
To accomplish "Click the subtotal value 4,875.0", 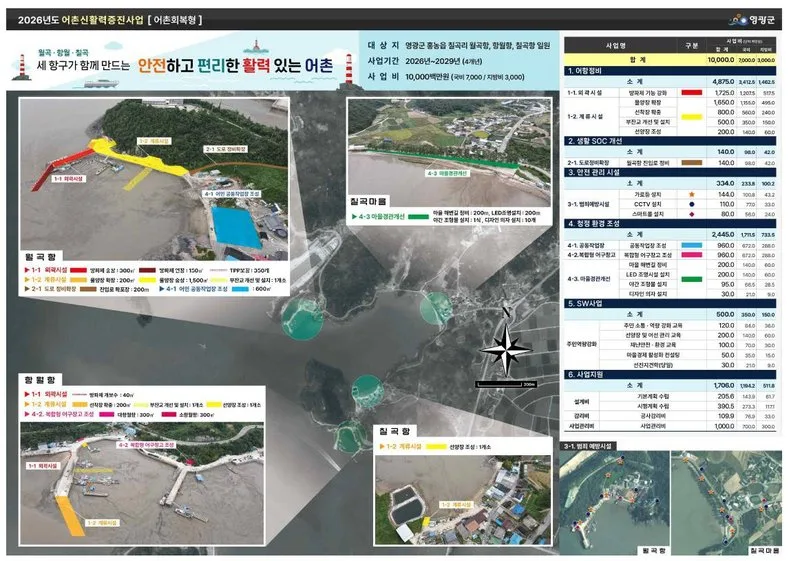I will [723, 82].
